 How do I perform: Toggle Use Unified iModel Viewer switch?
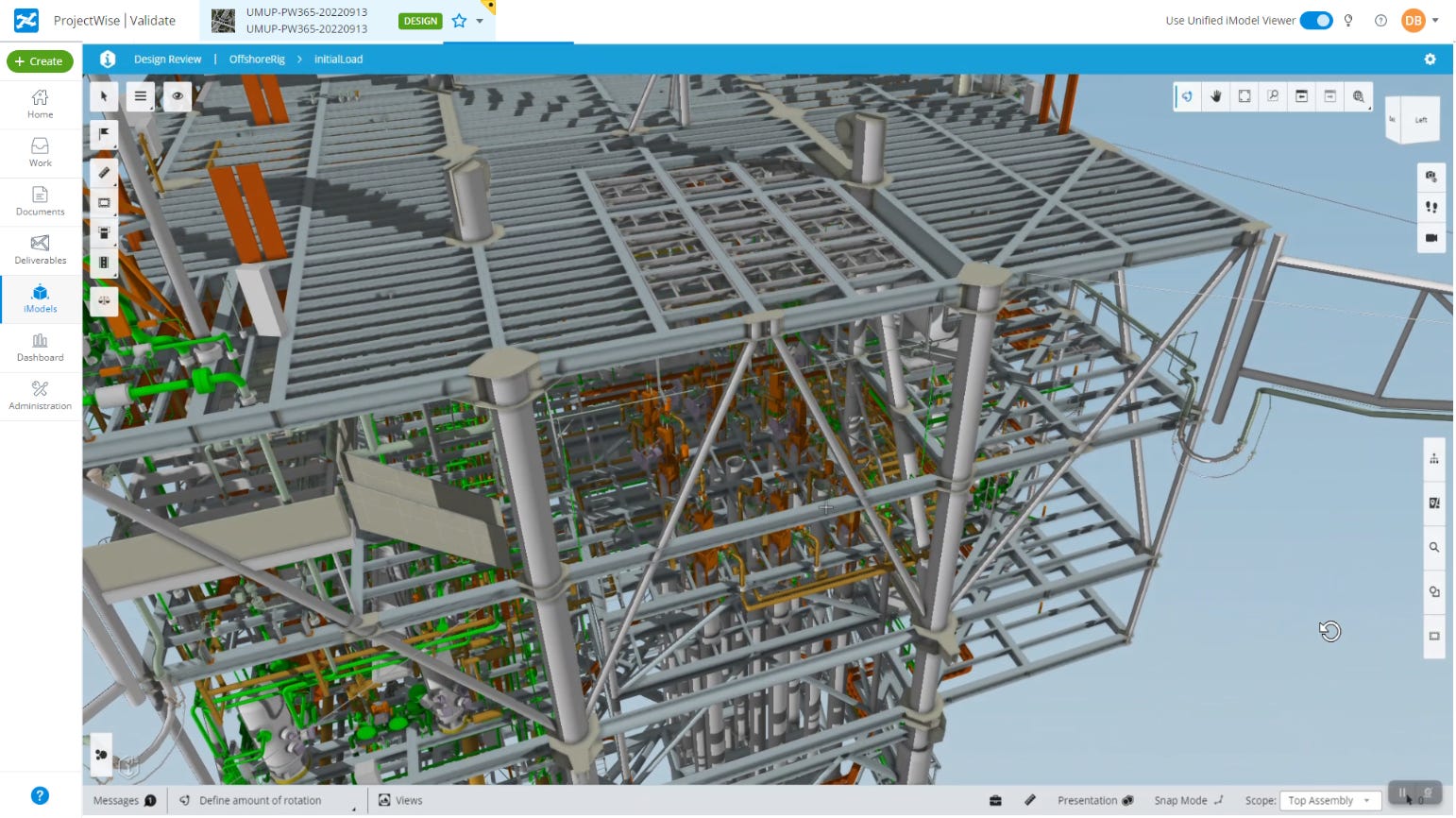tap(1316, 20)
